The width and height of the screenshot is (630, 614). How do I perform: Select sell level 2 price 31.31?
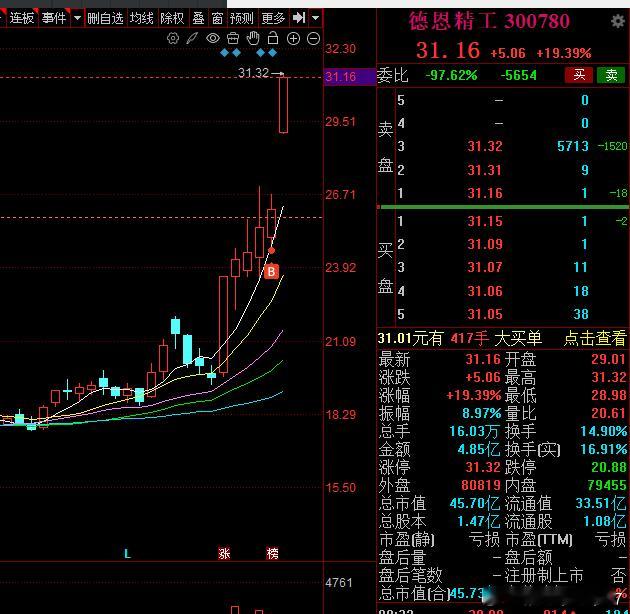point(485,170)
